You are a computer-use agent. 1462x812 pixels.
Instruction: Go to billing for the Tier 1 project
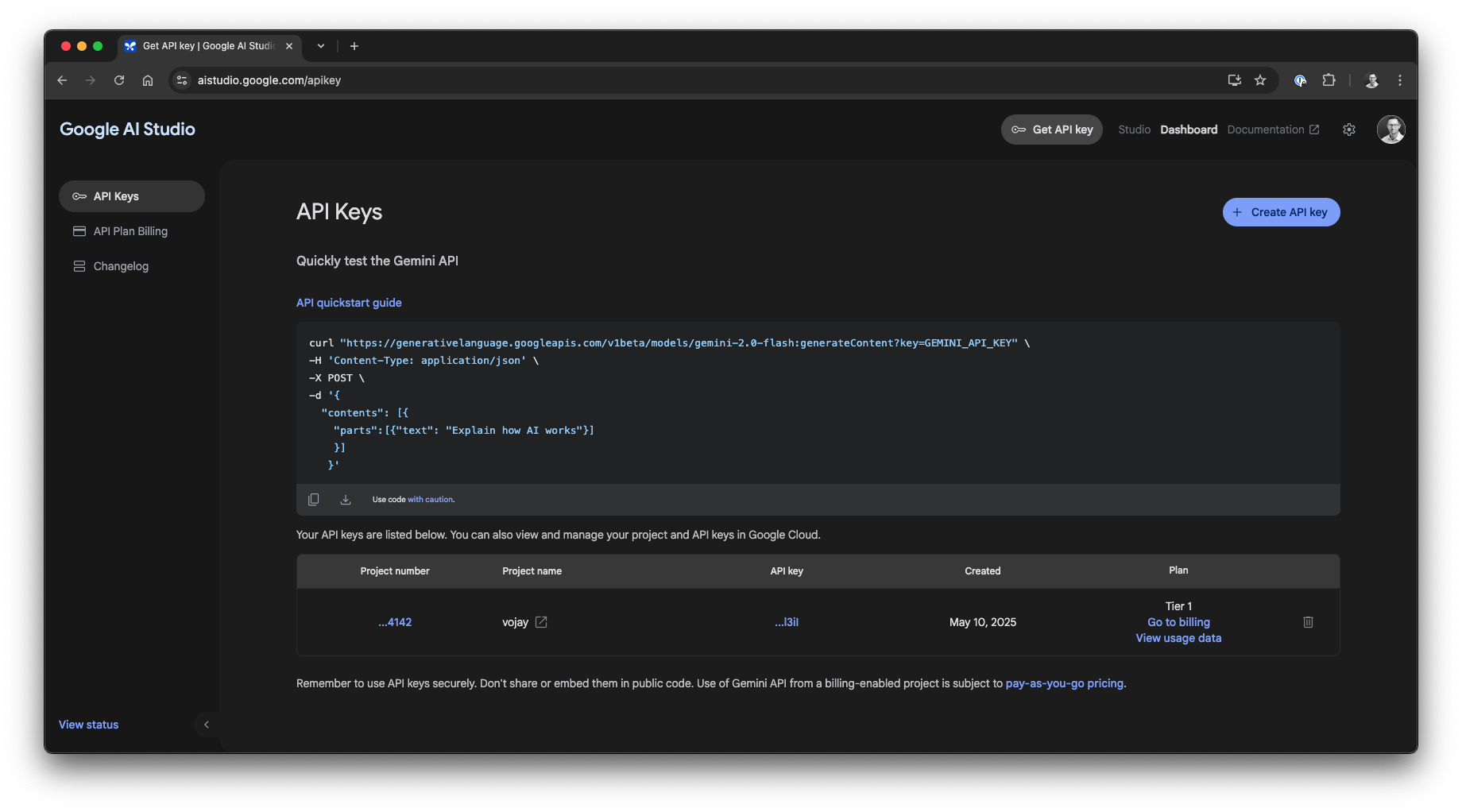click(1178, 622)
